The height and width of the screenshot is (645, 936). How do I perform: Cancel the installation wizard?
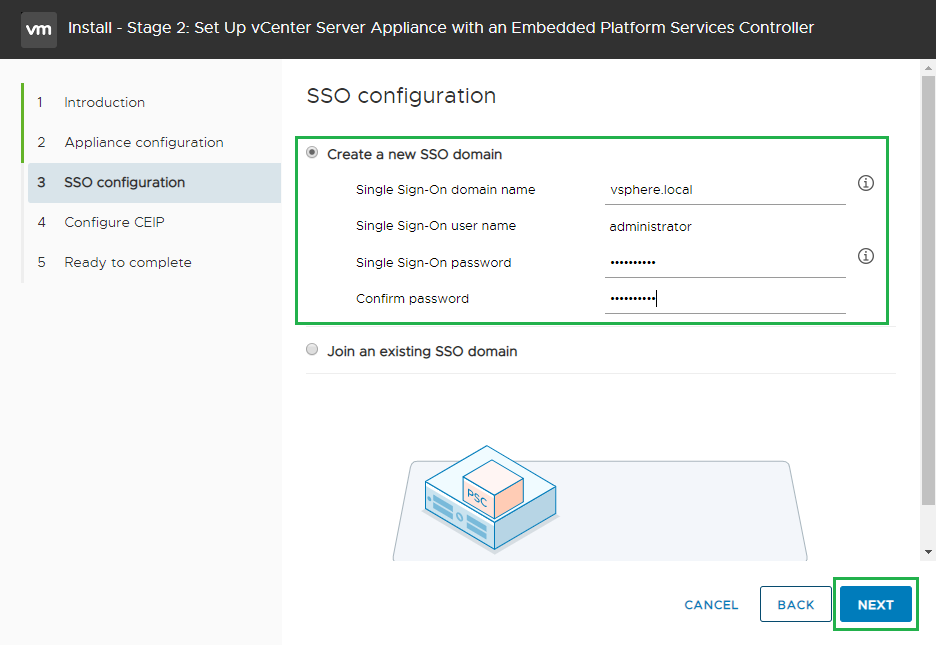pyautogui.click(x=711, y=604)
